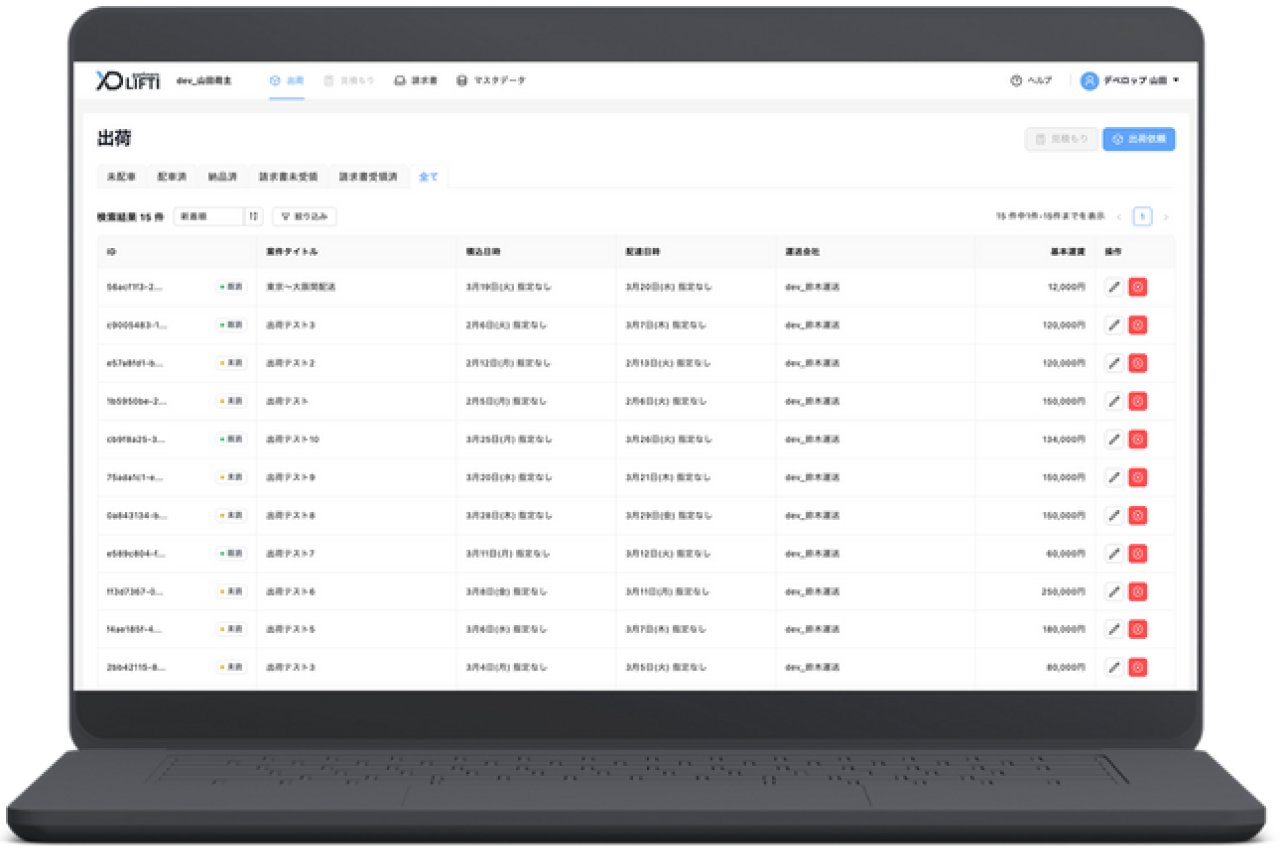Edit the 出荷テスト10 row with pencil icon

click(1114, 439)
